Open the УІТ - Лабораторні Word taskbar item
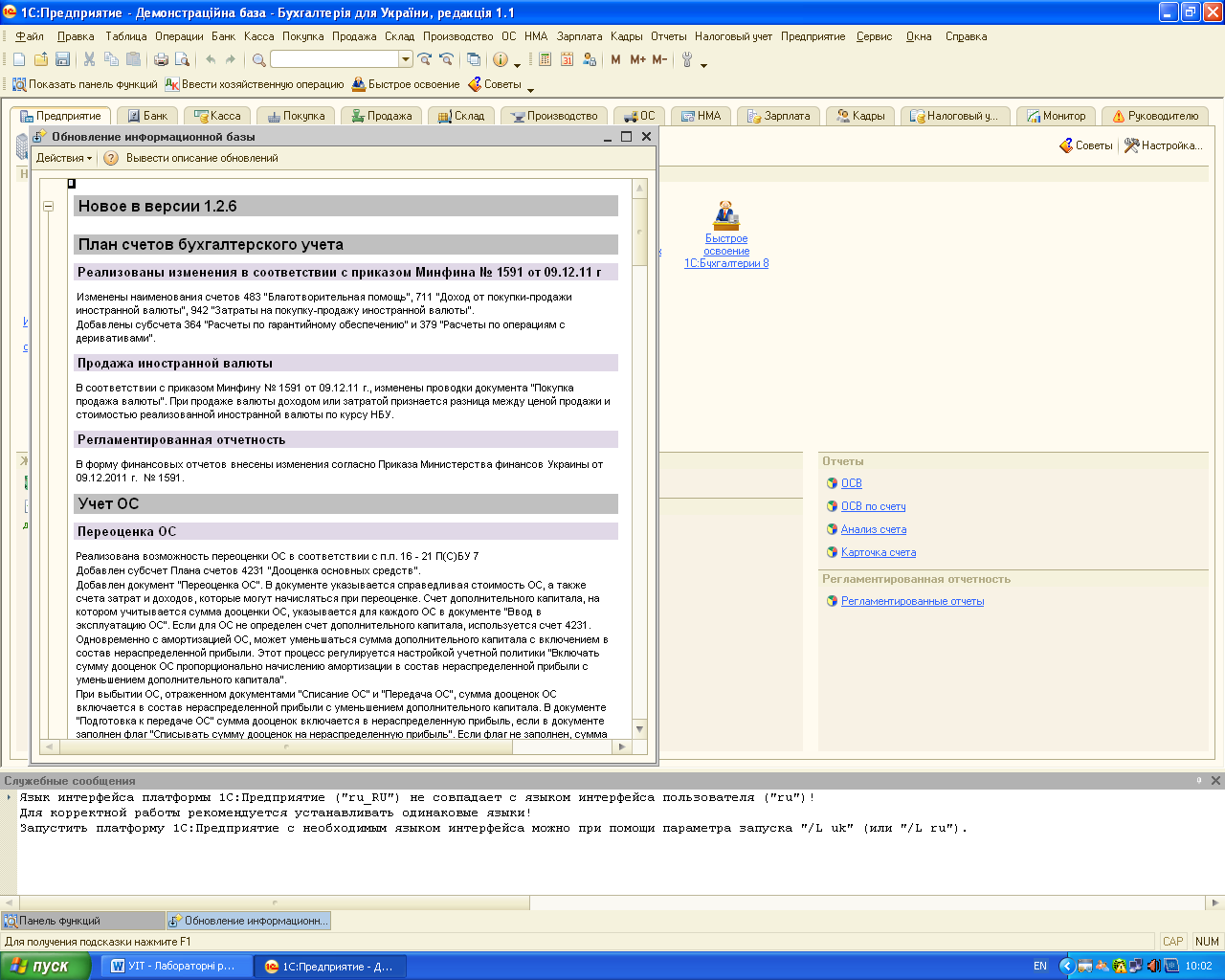 176,966
